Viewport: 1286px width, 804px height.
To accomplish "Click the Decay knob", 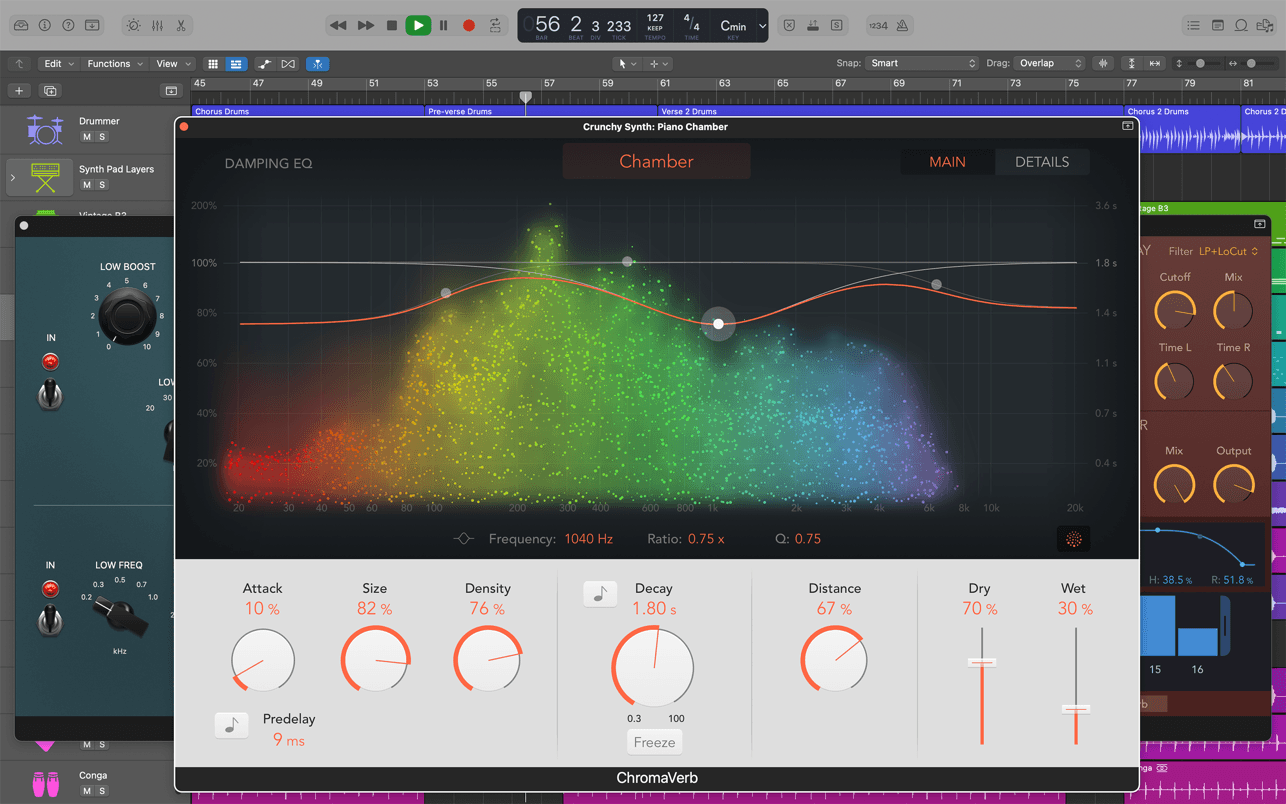I will [653, 667].
